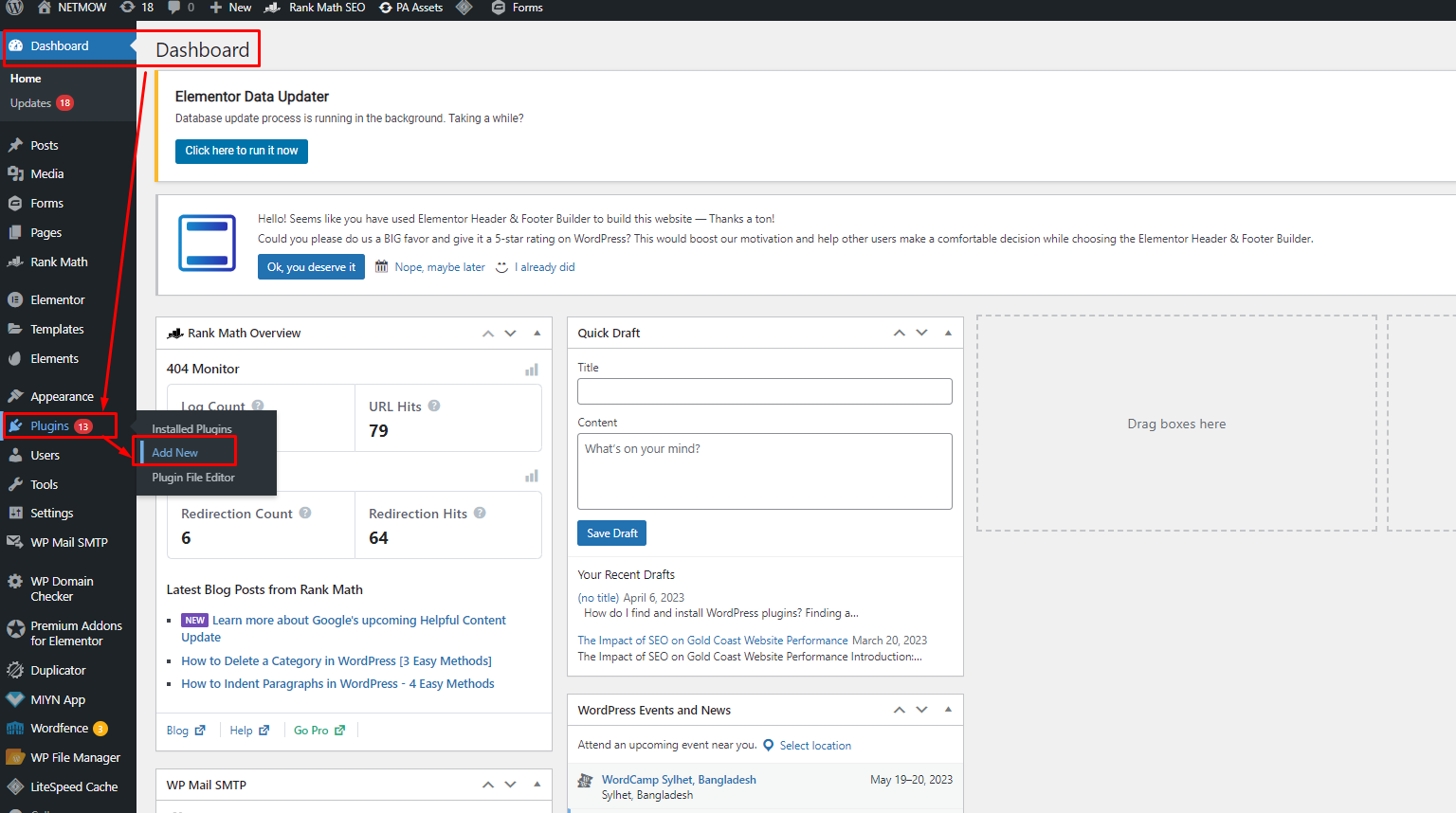The height and width of the screenshot is (813, 1456).
Task: Click the Rank Math SEO icon in admin bar
Action: pyautogui.click(x=272, y=8)
